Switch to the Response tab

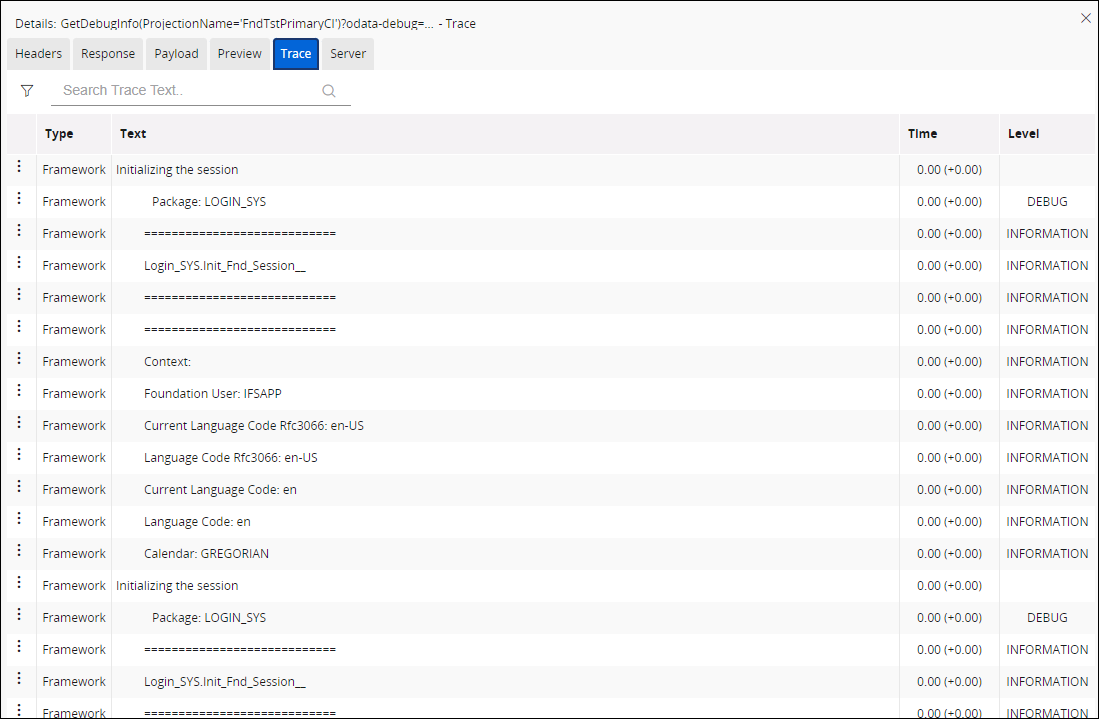point(108,54)
